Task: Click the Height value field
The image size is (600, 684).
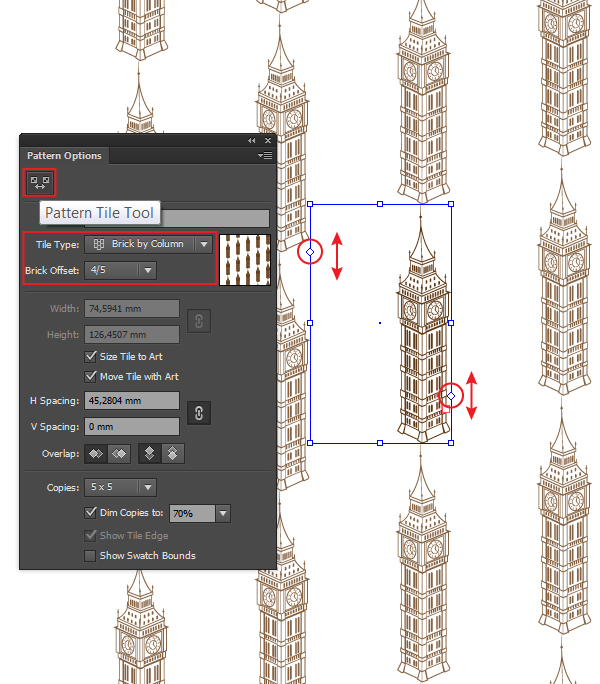Action: click(x=132, y=335)
